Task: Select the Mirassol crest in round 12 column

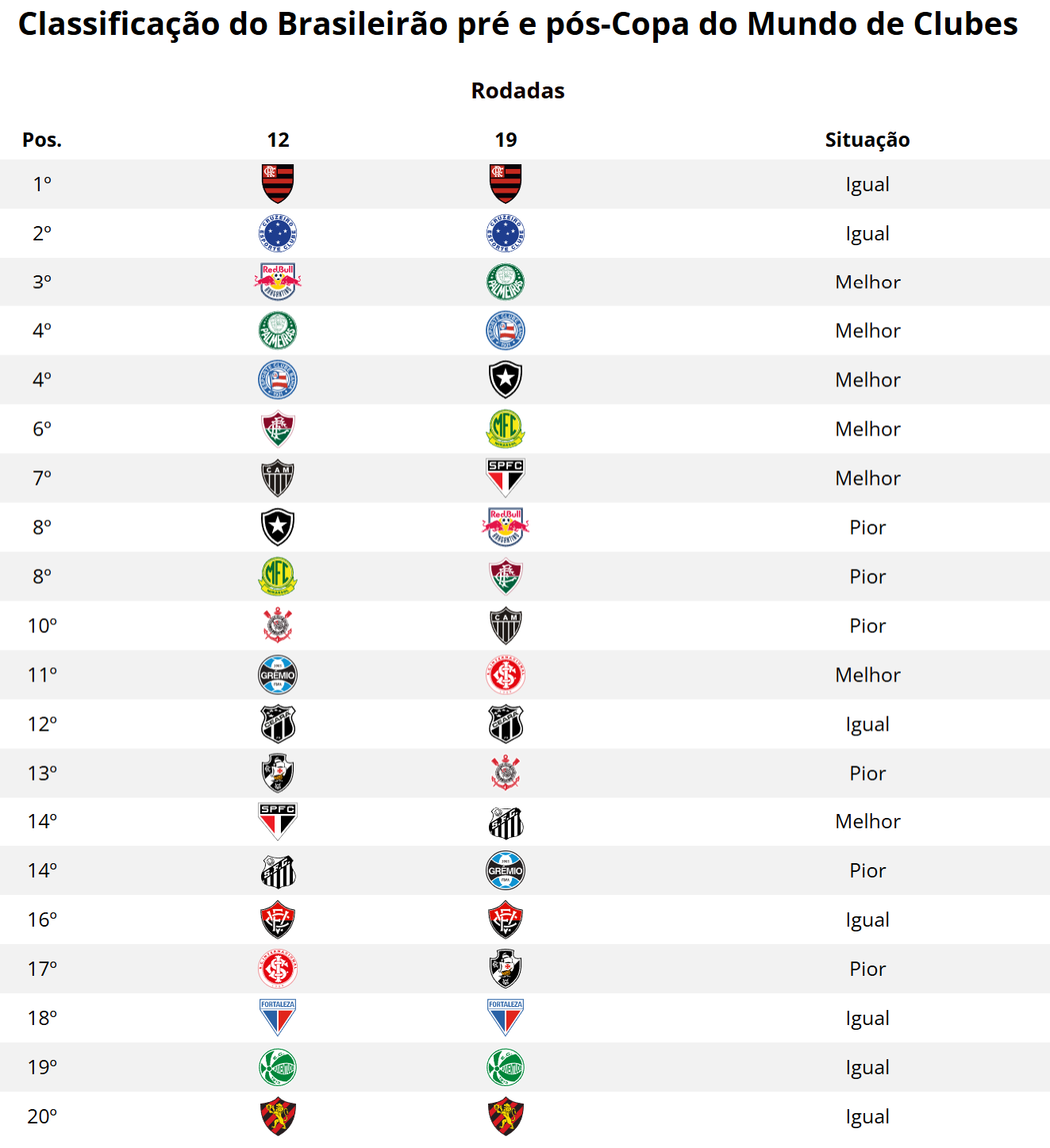Action: [278, 577]
